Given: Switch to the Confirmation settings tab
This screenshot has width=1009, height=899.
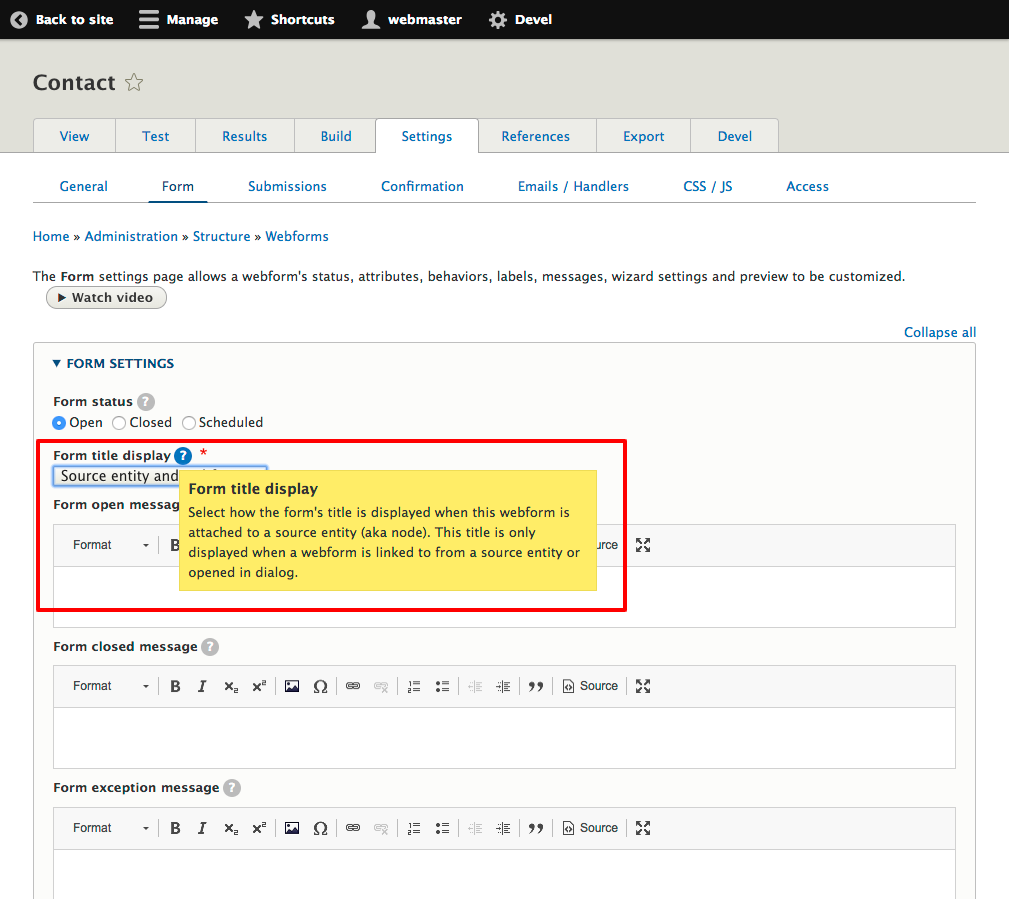Looking at the screenshot, I should pyautogui.click(x=422, y=186).
